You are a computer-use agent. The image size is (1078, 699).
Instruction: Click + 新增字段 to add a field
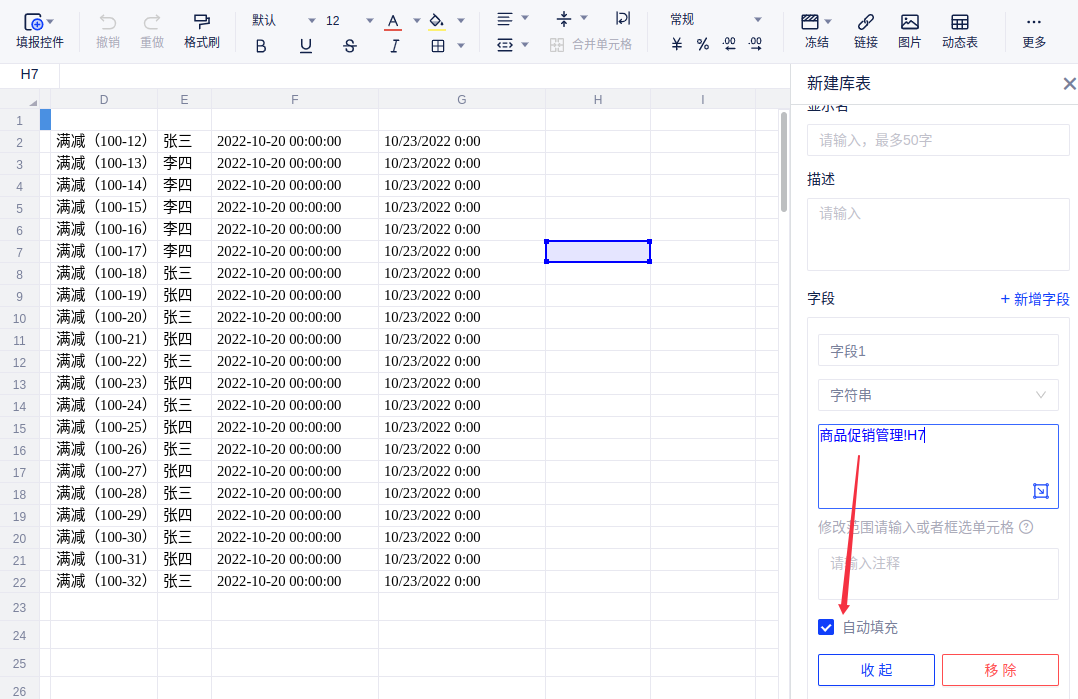[x=1035, y=299]
